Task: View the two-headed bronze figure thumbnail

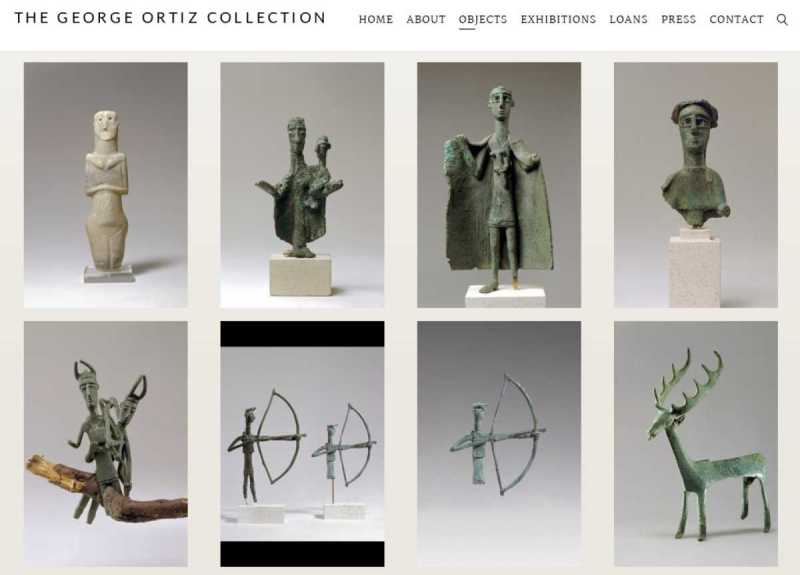Action: coord(302,185)
